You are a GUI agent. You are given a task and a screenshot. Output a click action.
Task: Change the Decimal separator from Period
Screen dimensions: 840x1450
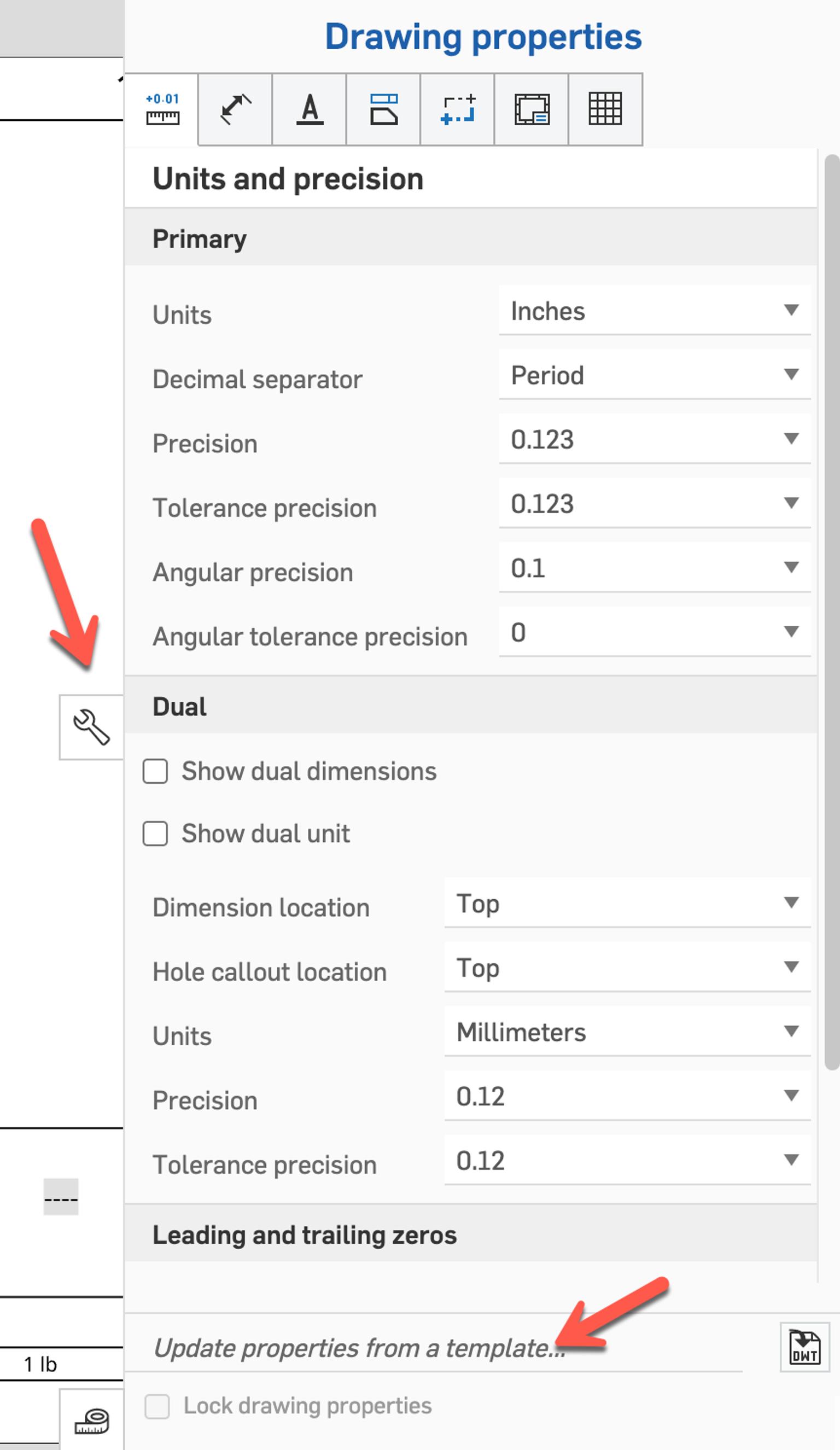pos(653,376)
